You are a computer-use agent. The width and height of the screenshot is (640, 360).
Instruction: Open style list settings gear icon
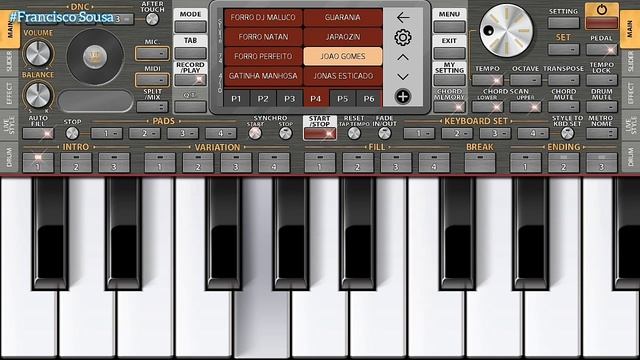(403, 37)
